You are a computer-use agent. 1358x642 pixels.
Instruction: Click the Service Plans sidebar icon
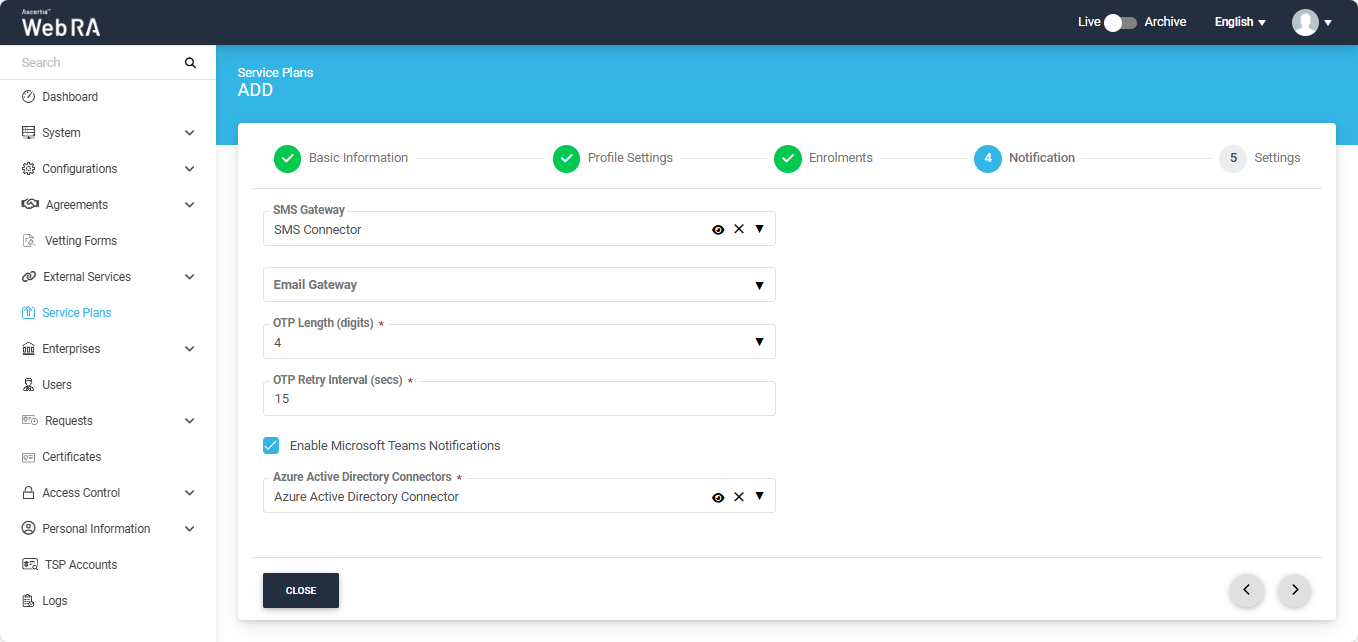pyautogui.click(x=28, y=313)
